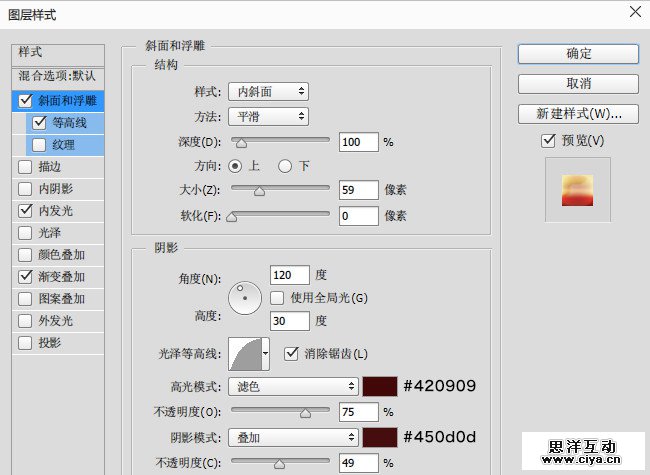Click the highlight mode color swatch
This screenshot has width=650, height=475.
click(x=380, y=386)
